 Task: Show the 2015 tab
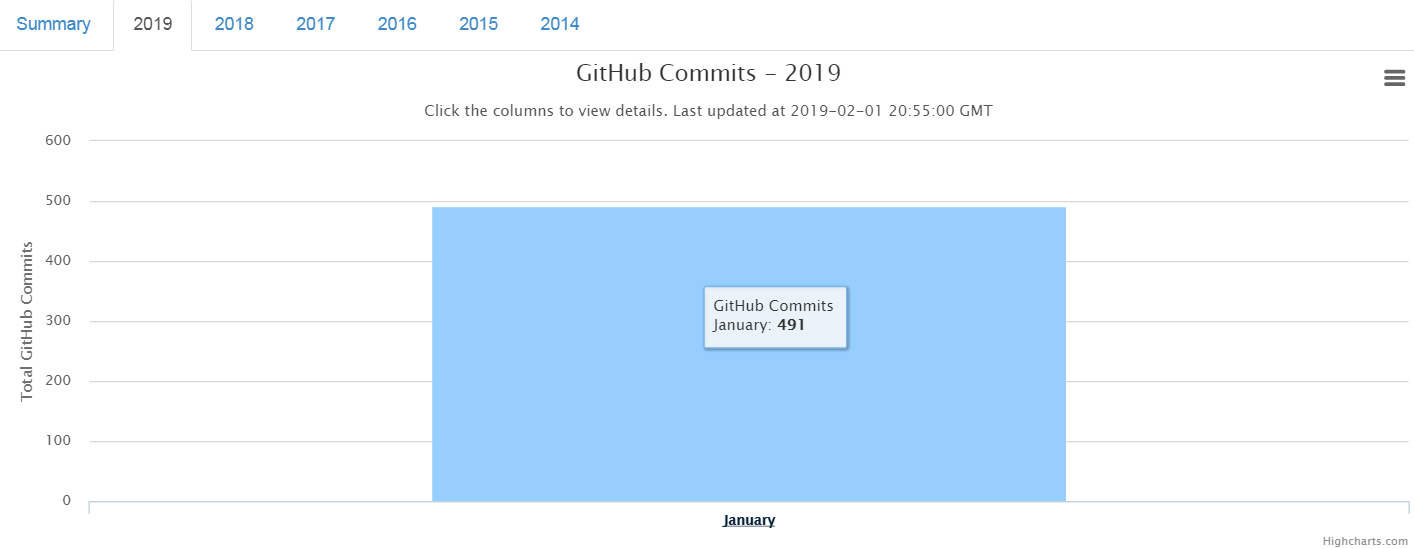[478, 24]
